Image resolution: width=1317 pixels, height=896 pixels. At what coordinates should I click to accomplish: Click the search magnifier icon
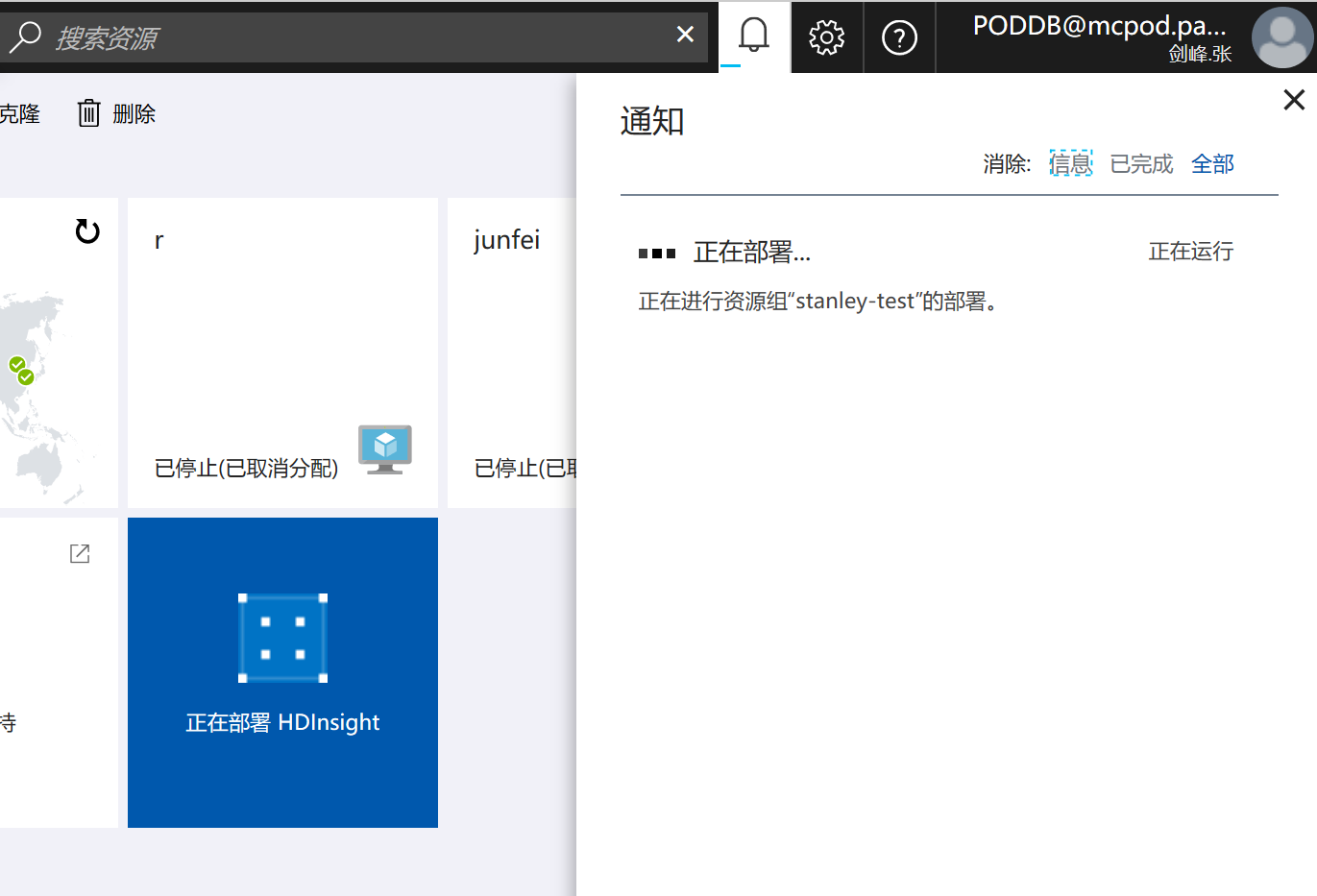[25, 36]
